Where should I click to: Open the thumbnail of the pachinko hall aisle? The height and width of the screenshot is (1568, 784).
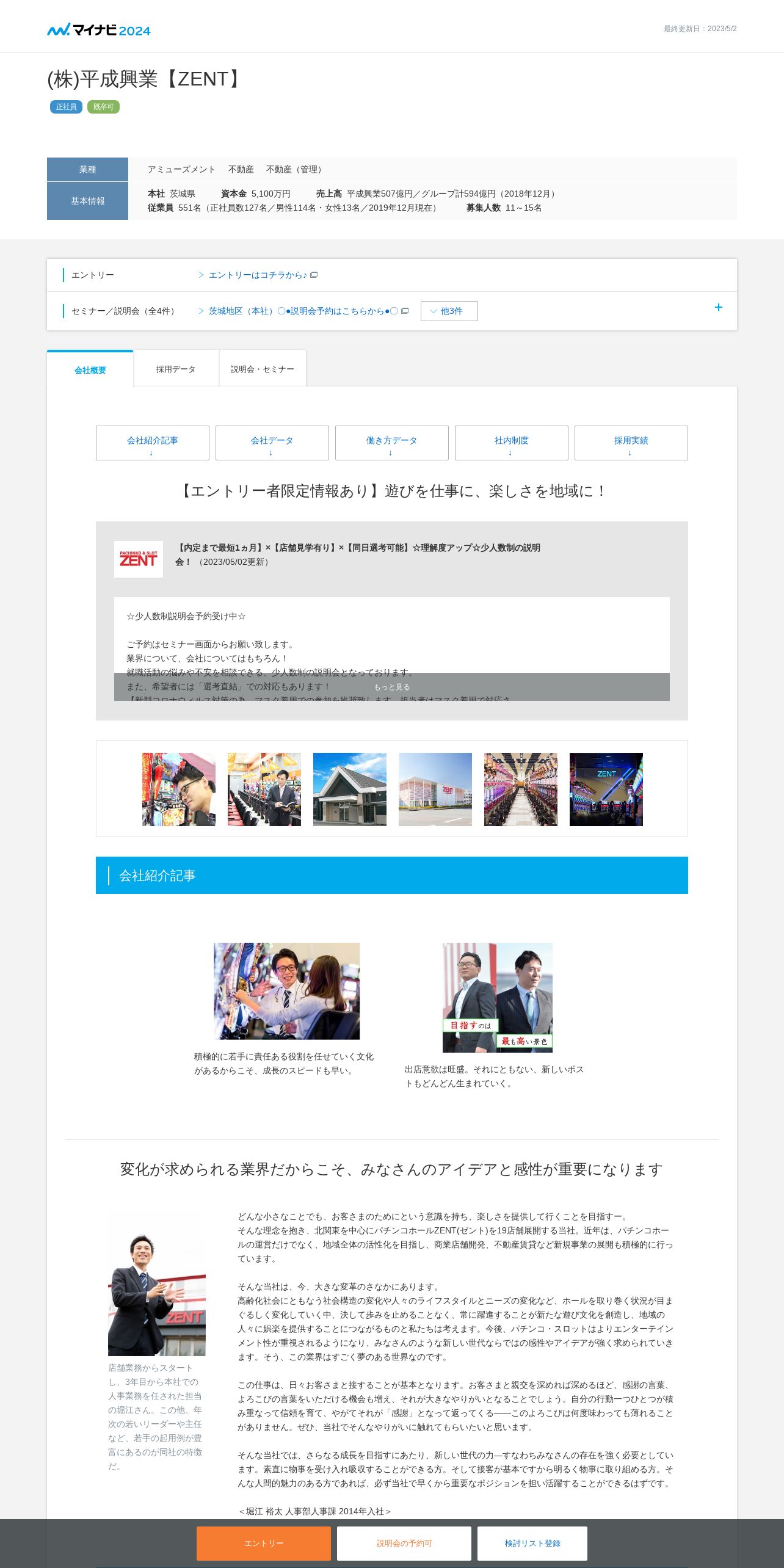point(521,789)
